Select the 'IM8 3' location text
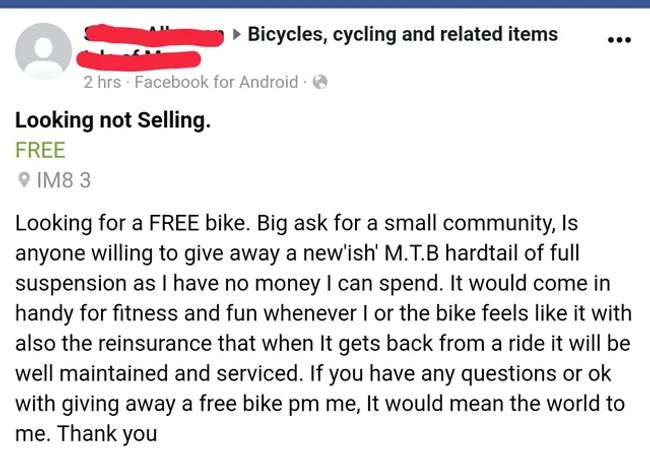This screenshot has width=650, height=452. coord(64,181)
